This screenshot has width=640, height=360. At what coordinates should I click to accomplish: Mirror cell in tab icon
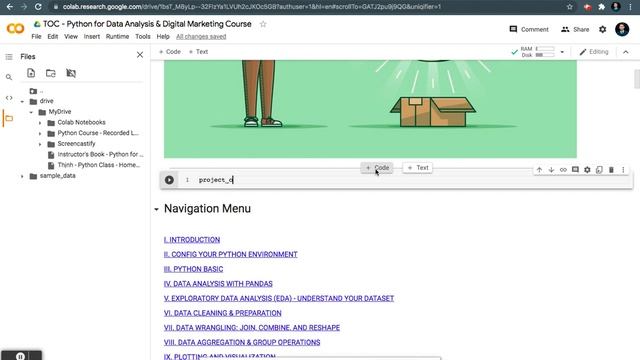tap(599, 170)
